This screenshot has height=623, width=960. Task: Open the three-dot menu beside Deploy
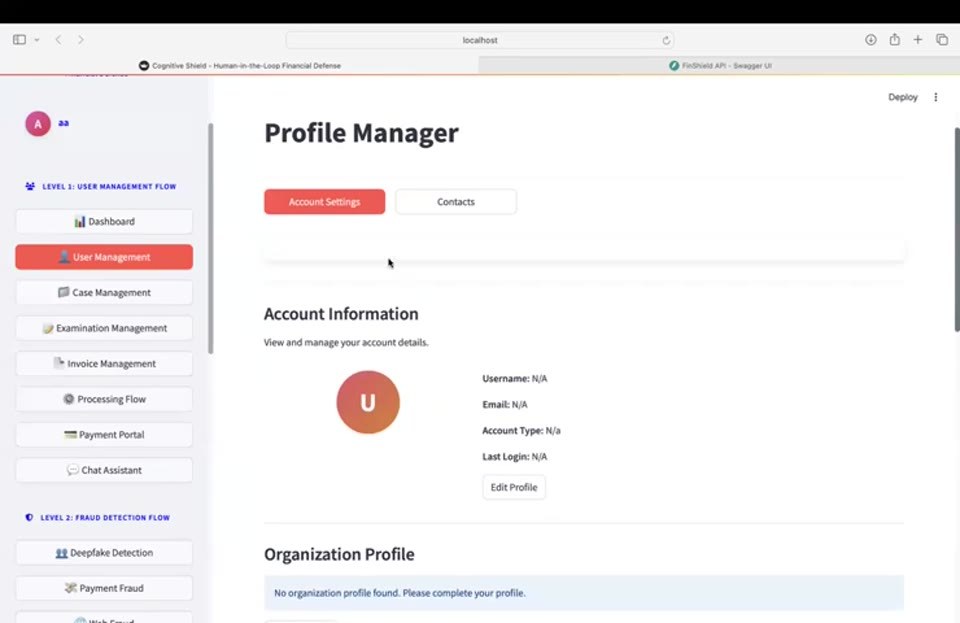936,97
